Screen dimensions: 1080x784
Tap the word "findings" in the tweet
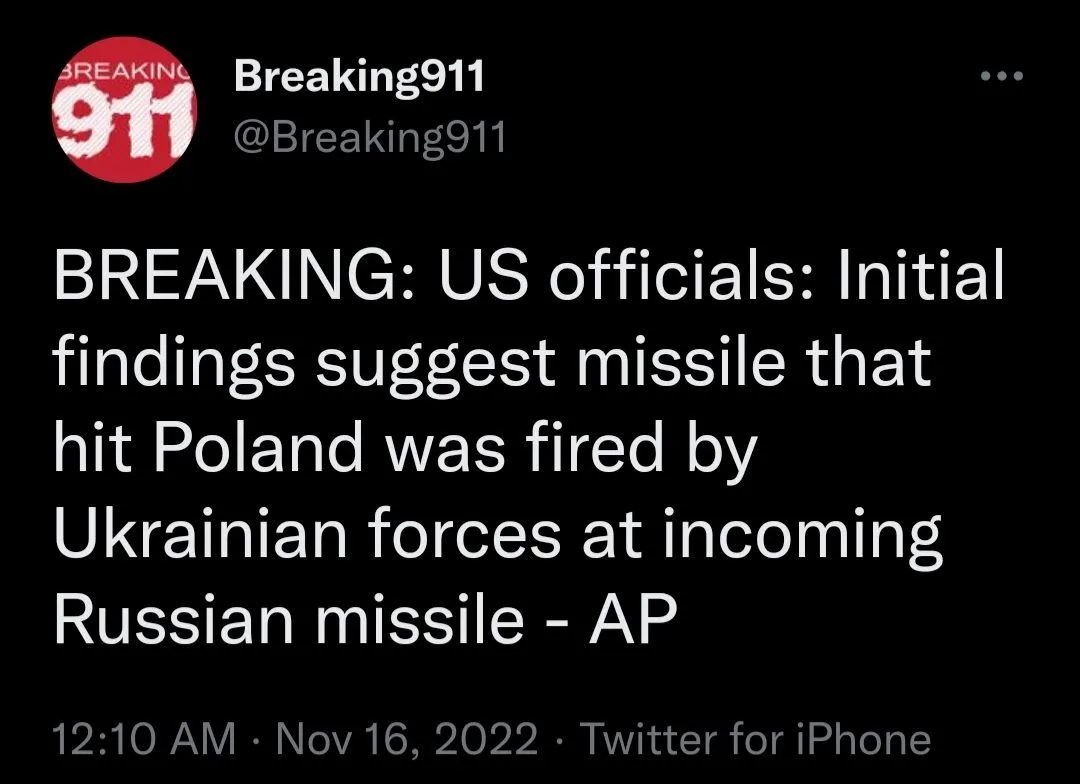click(174, 364)
